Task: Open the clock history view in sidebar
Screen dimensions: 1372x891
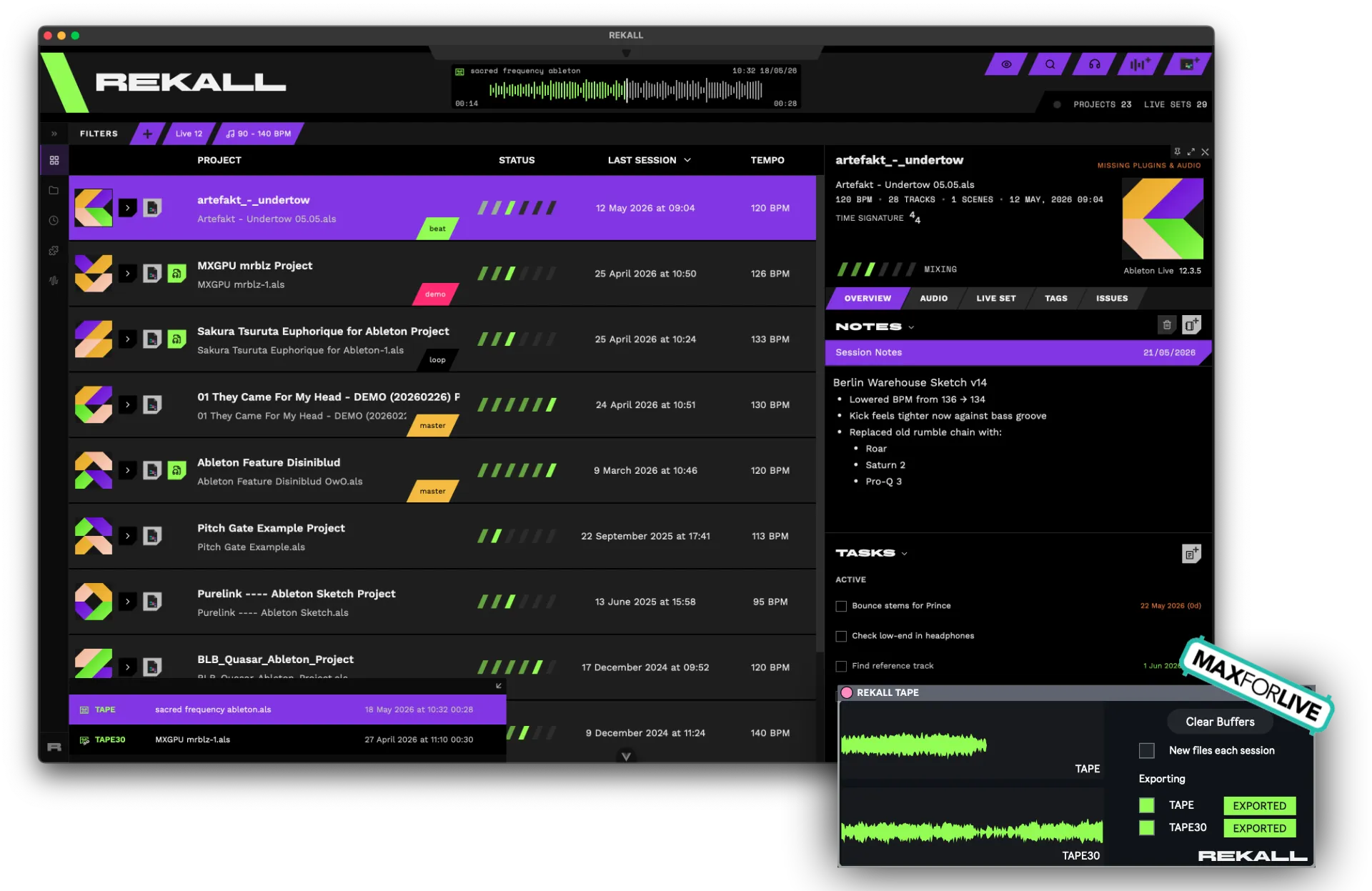Action: point(54,221)
